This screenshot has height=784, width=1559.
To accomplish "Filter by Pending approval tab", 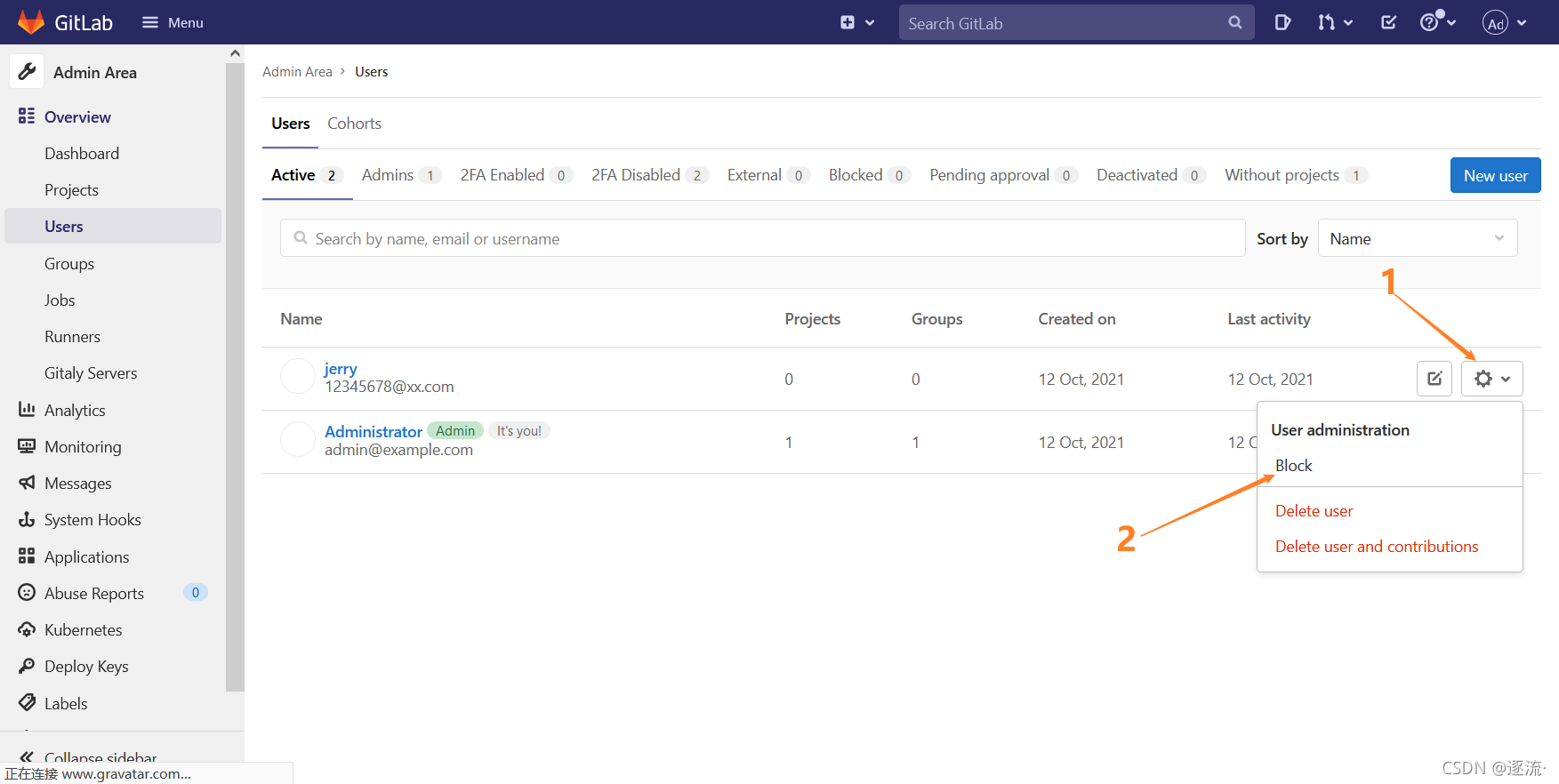I will 1004,175.
